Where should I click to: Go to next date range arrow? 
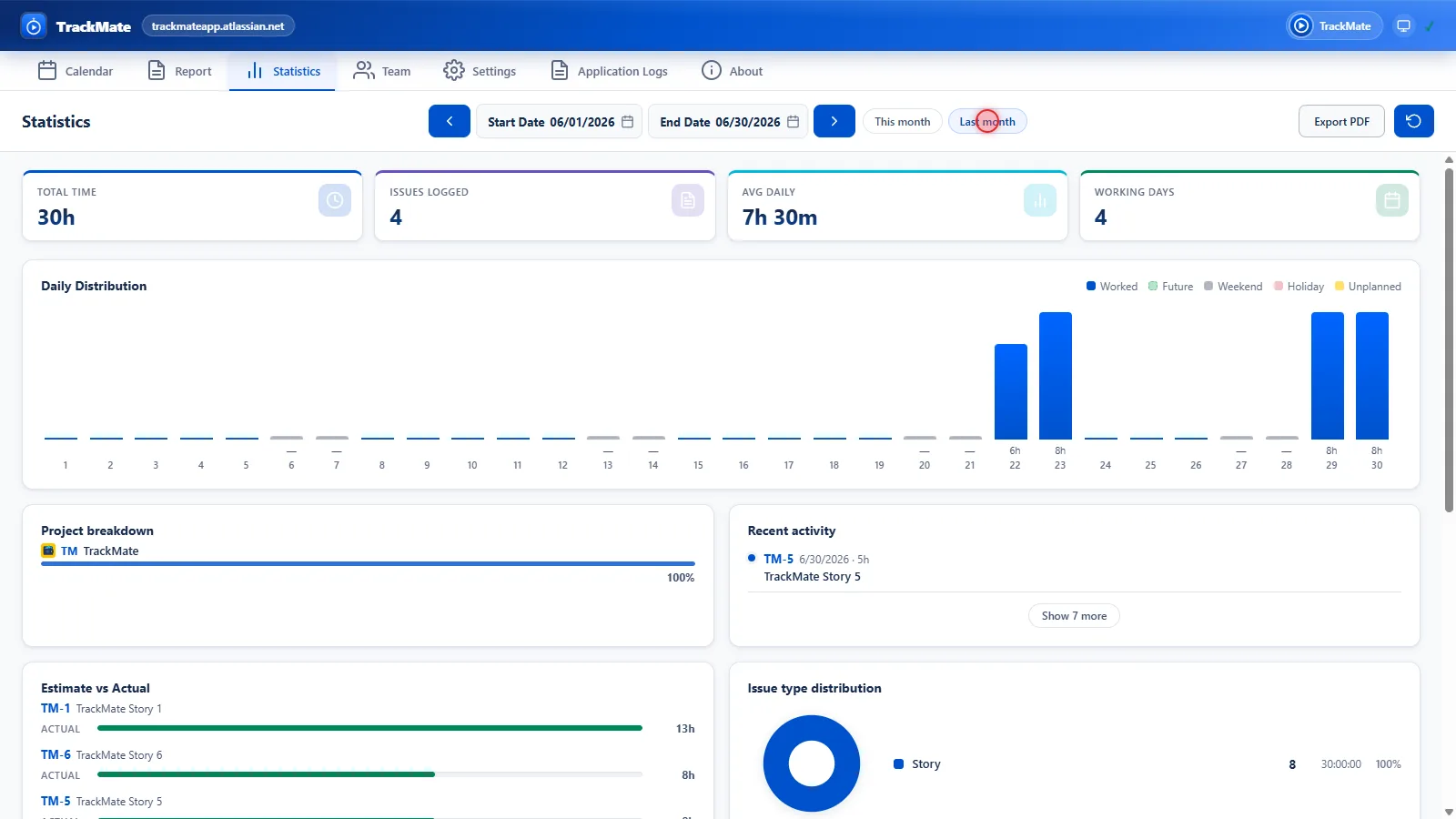coord(834,121)
